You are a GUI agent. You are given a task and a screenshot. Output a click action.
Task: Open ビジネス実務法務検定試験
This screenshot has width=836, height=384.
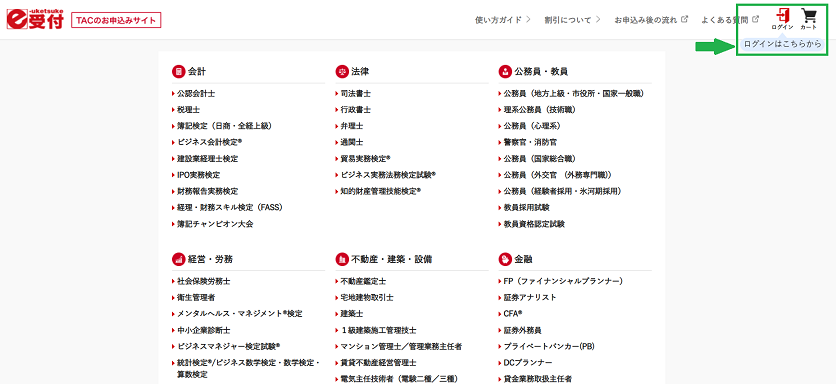pos(388,174)
